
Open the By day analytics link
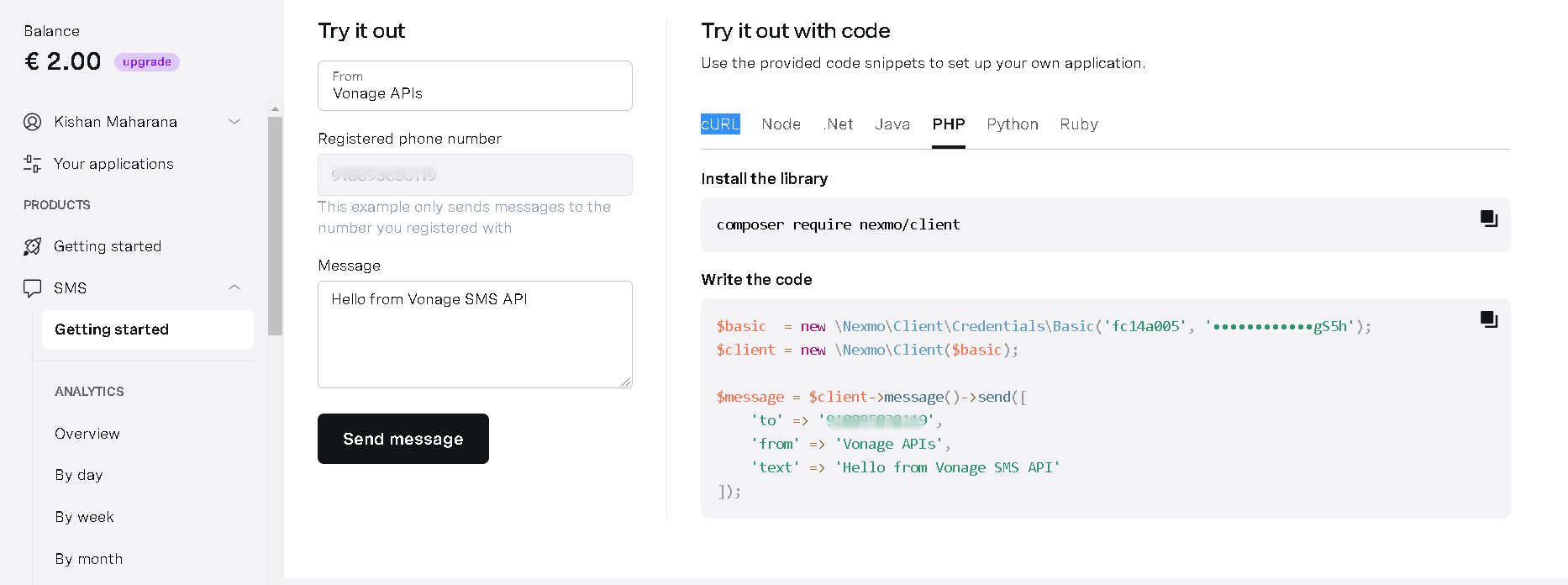[x=79, y=475]
